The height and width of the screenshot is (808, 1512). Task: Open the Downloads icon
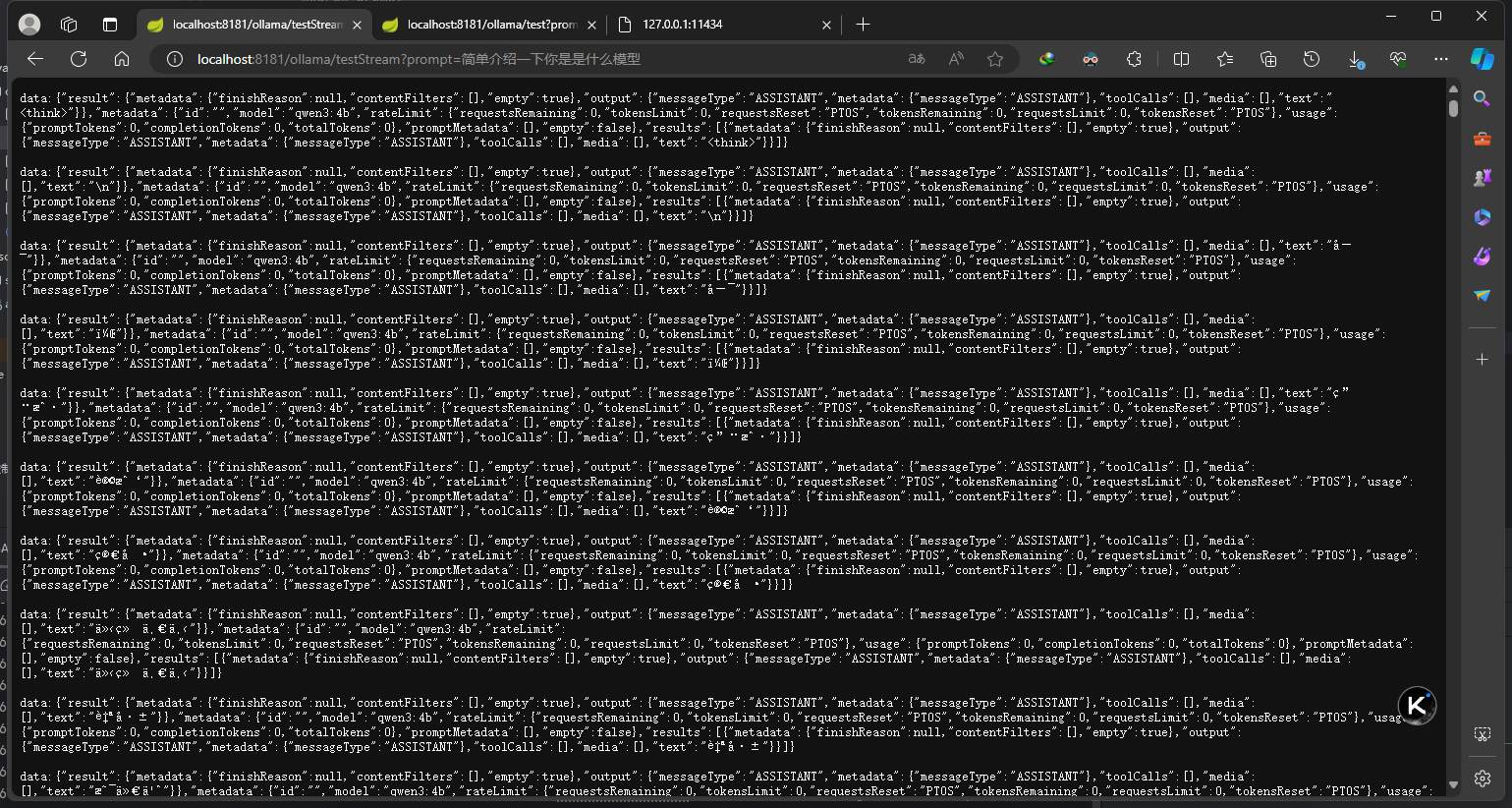pos(1356,60)
